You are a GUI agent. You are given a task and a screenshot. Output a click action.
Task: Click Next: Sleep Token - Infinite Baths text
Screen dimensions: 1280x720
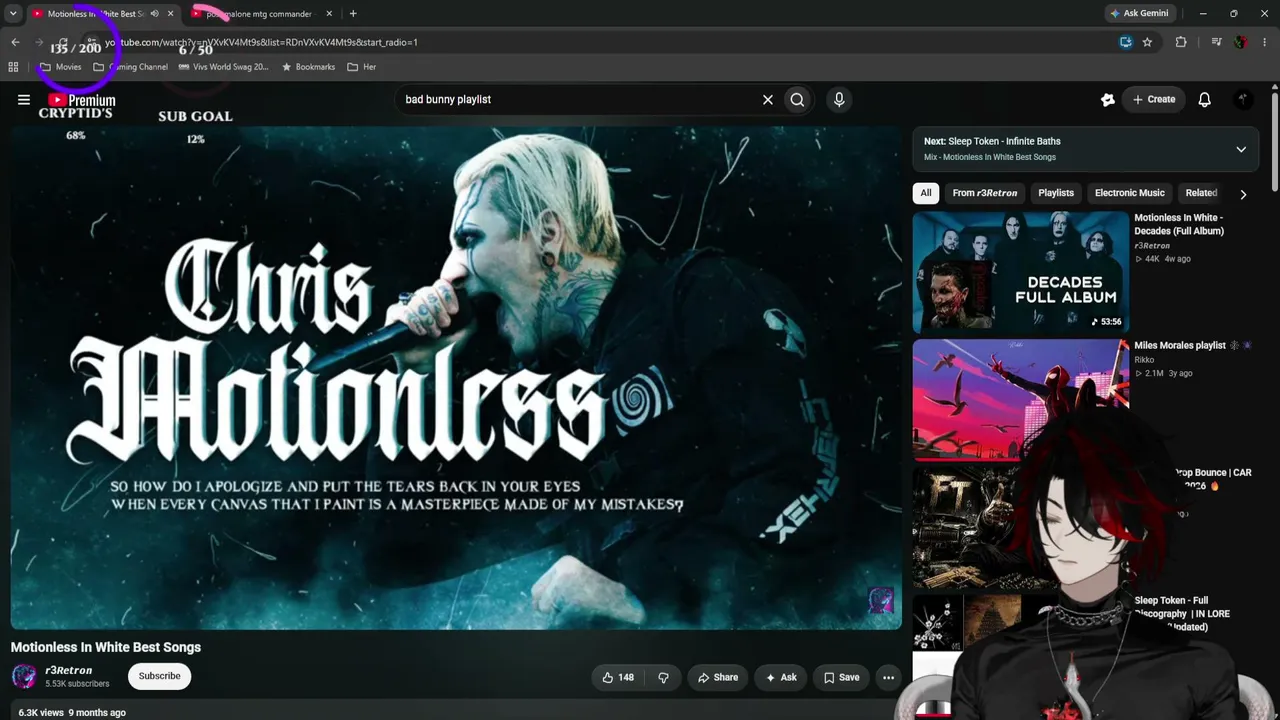pyautogui.click(x=992, y=141)
